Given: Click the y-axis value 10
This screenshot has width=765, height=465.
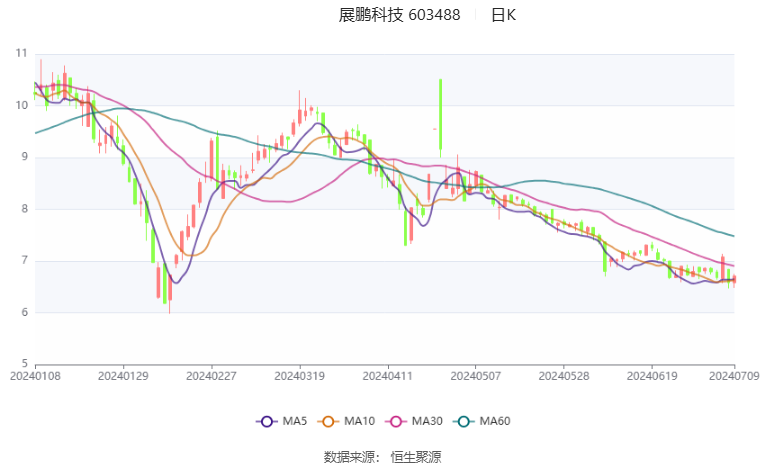Looking at the screenshot, I should click(x=21, y=105).
